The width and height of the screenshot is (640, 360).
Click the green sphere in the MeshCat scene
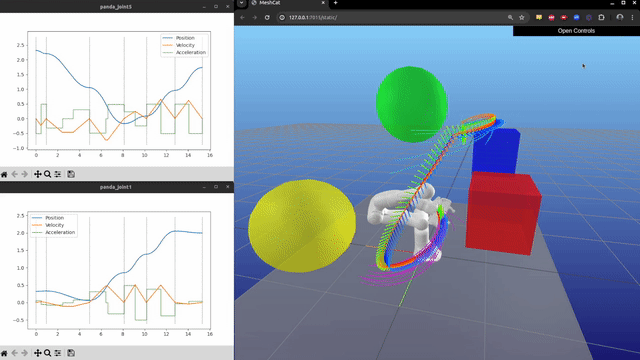click(411, 104)
